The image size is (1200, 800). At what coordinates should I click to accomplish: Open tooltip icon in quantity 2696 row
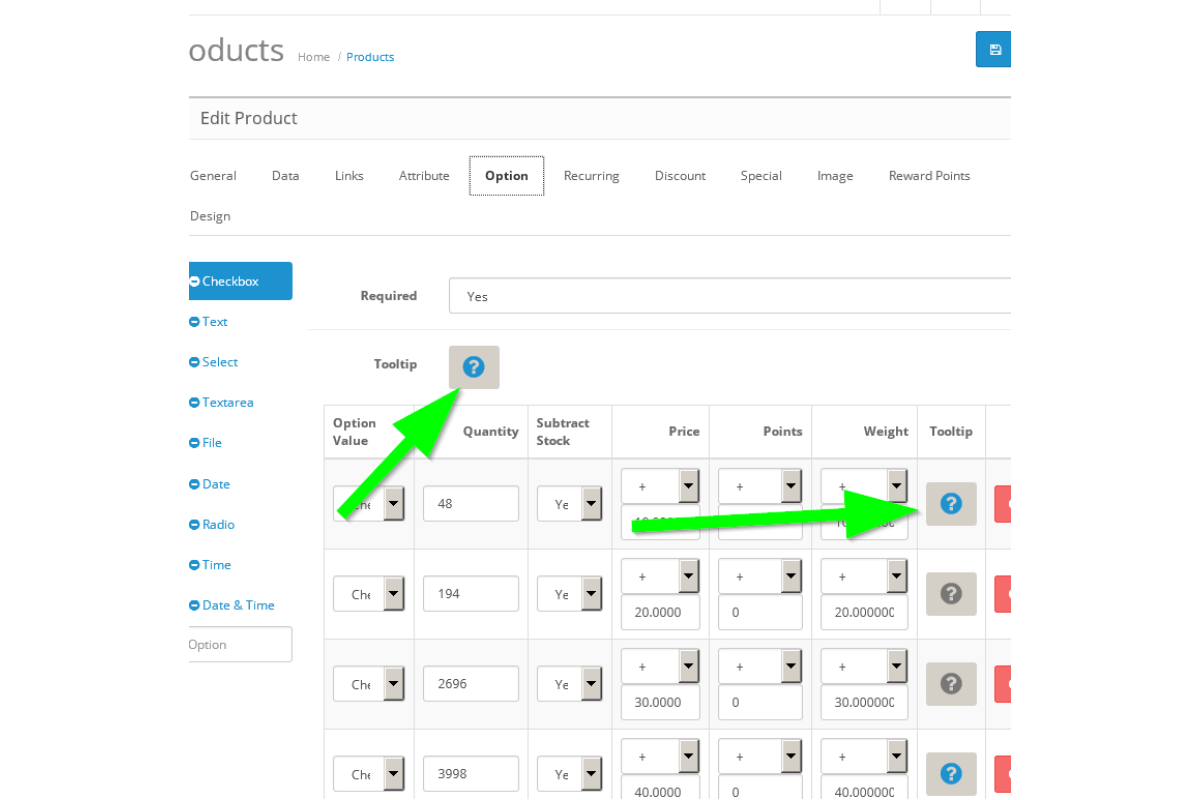(951, 684)
